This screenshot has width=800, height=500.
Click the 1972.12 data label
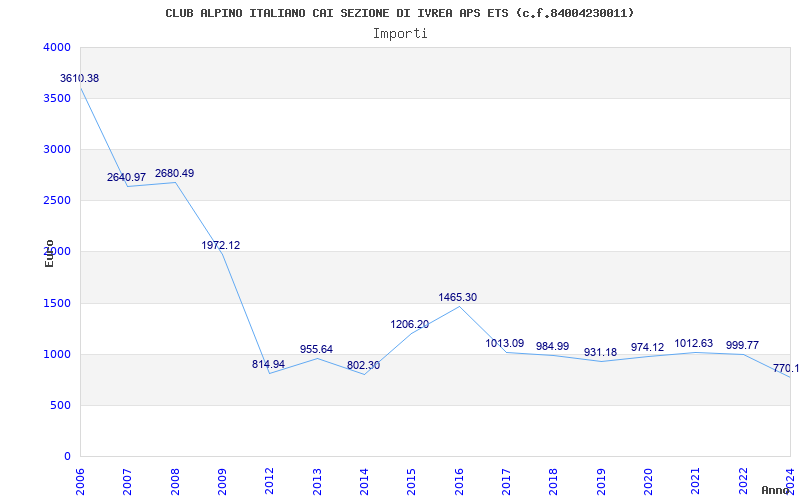[x=220, y=245]
